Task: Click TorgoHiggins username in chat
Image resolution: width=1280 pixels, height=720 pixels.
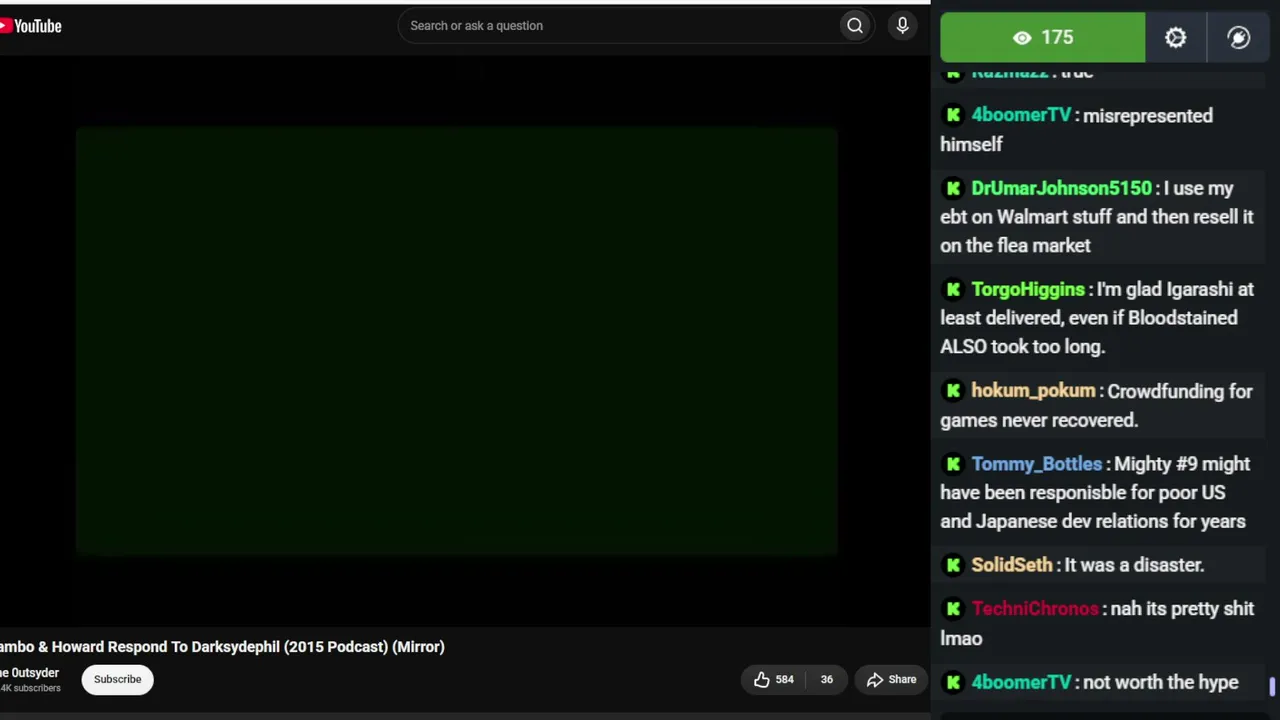Action: [1027, 289]
